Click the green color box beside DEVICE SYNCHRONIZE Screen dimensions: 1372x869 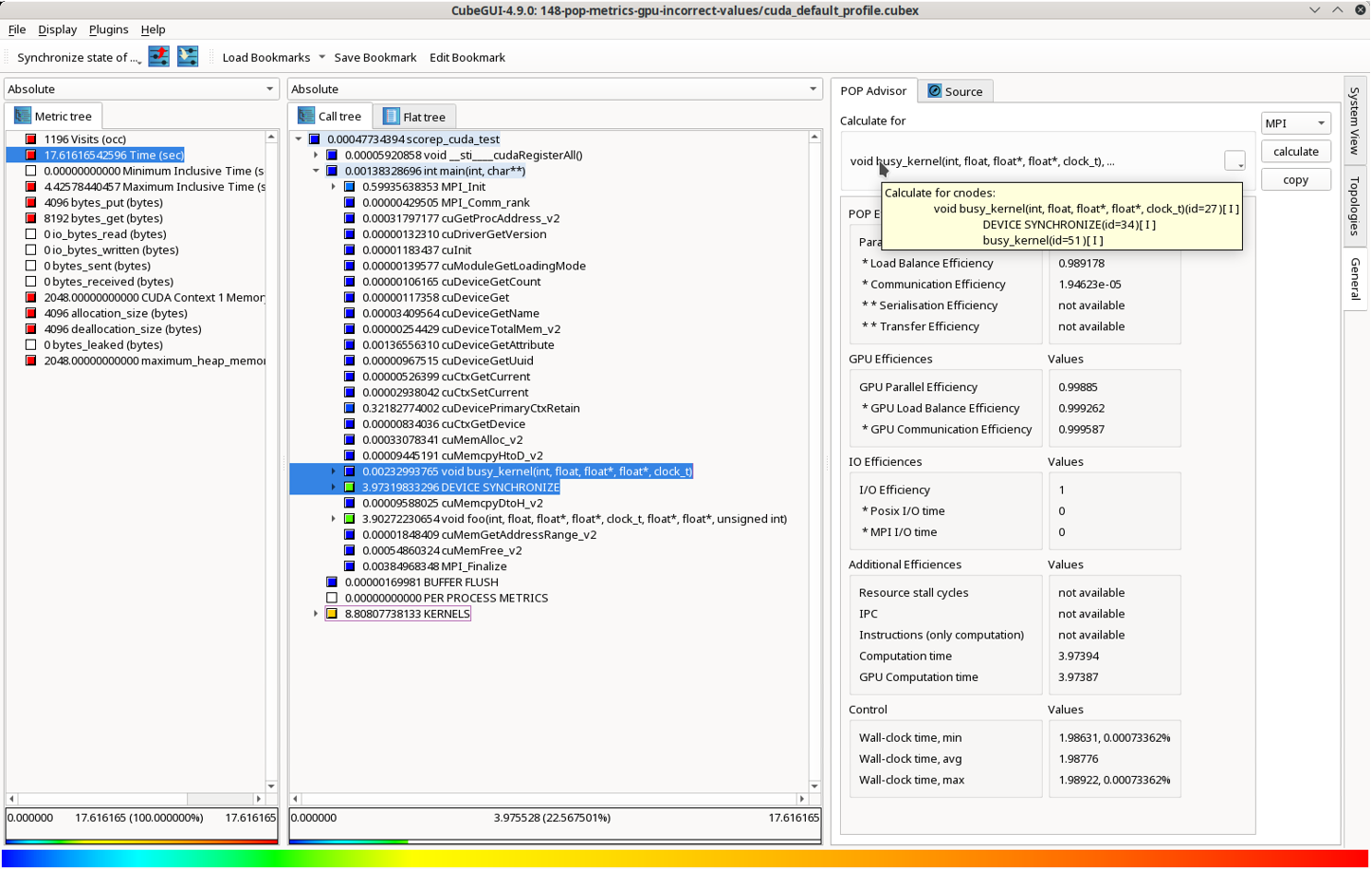[x=350, y=488]
